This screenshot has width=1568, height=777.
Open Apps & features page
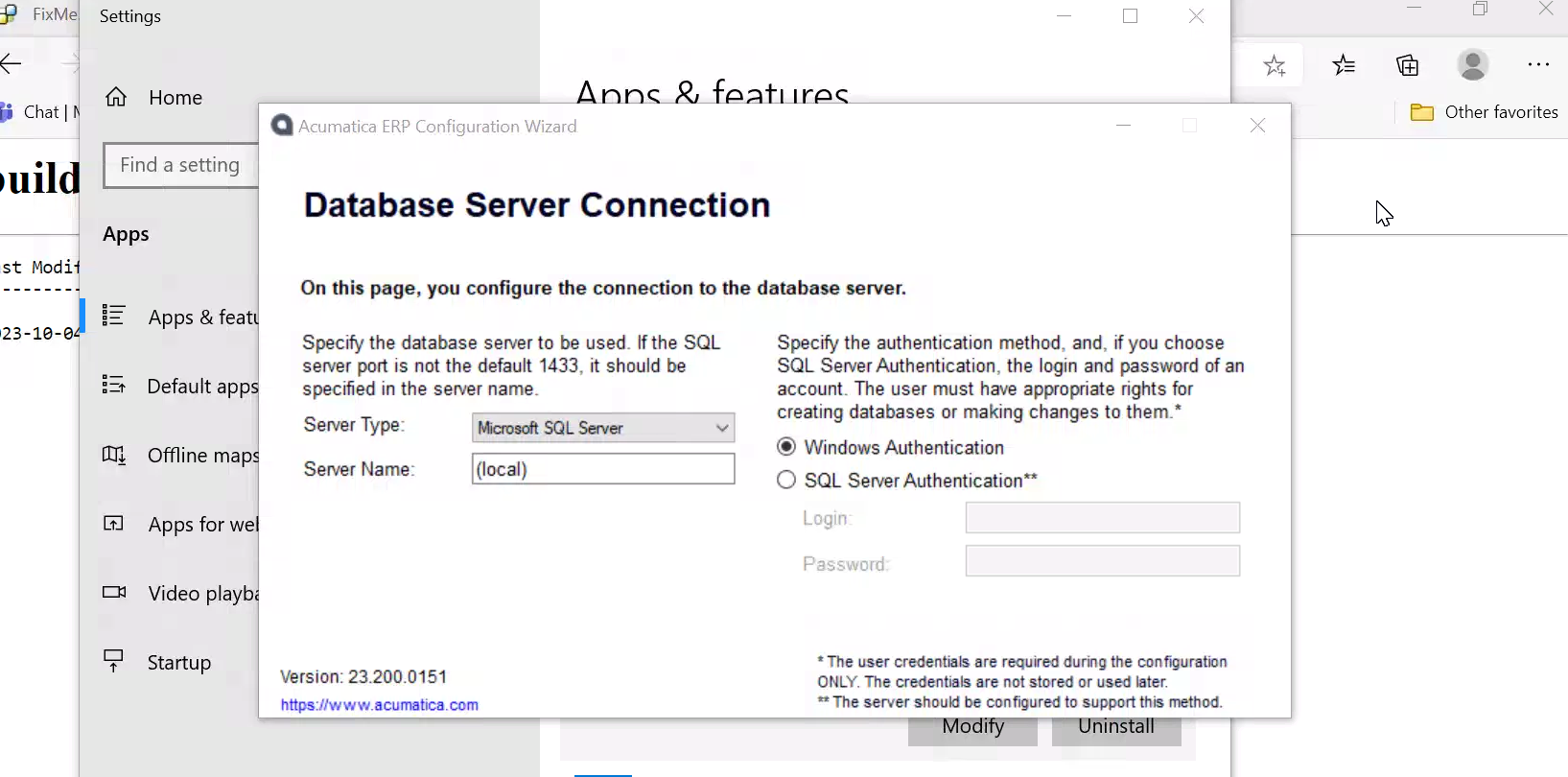(x=203, y=318)
